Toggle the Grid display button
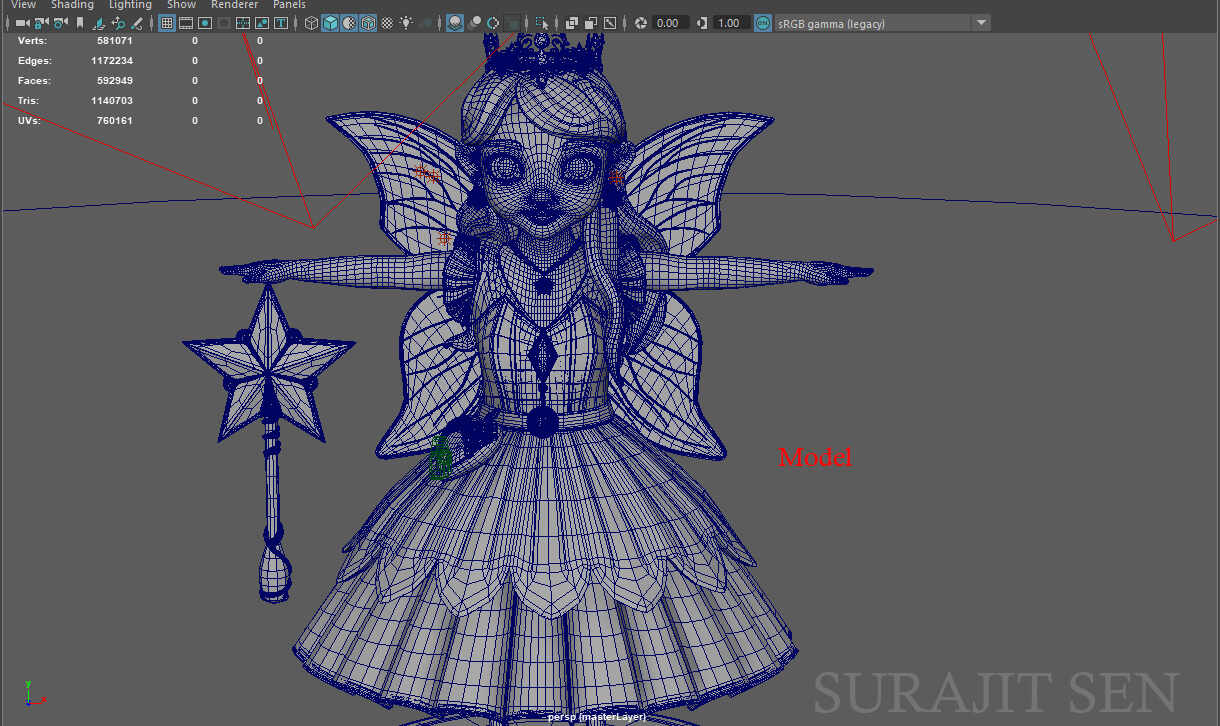The image size is (1220, 726). (x=167, y=22)
